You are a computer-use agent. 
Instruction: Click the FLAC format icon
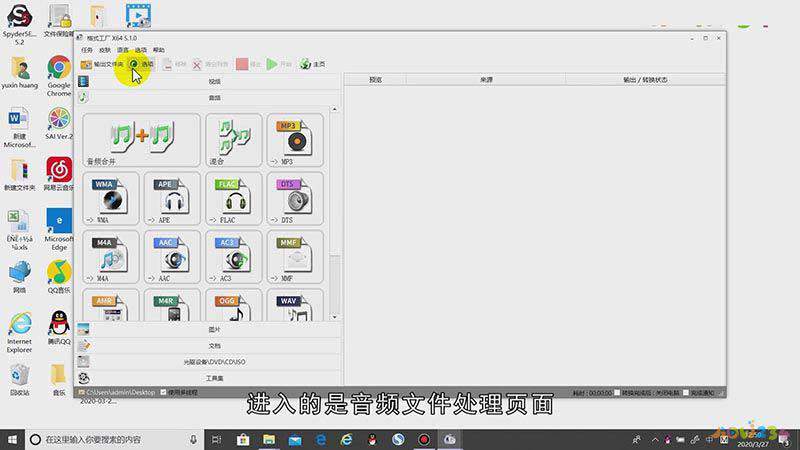coord(234,198)
